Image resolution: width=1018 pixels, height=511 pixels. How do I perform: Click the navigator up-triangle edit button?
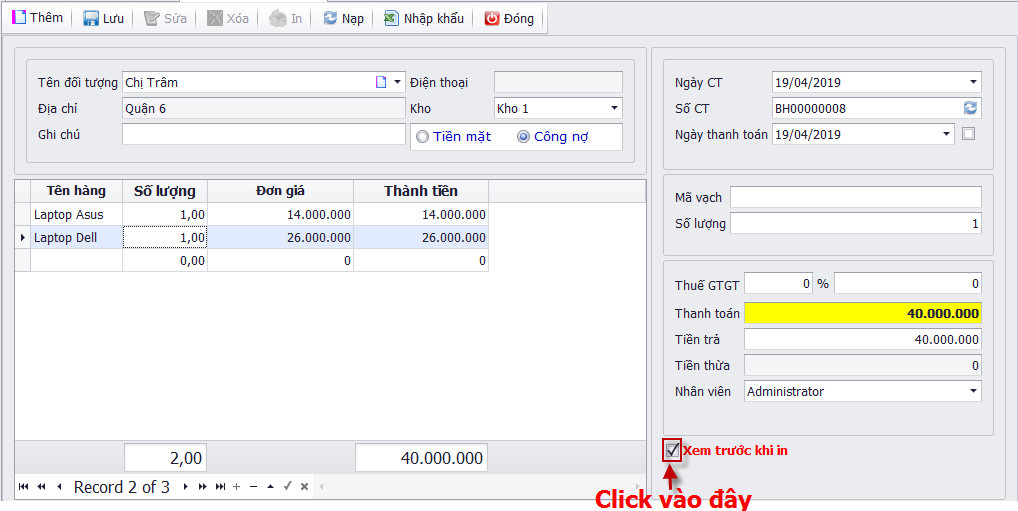coord(271,487)
